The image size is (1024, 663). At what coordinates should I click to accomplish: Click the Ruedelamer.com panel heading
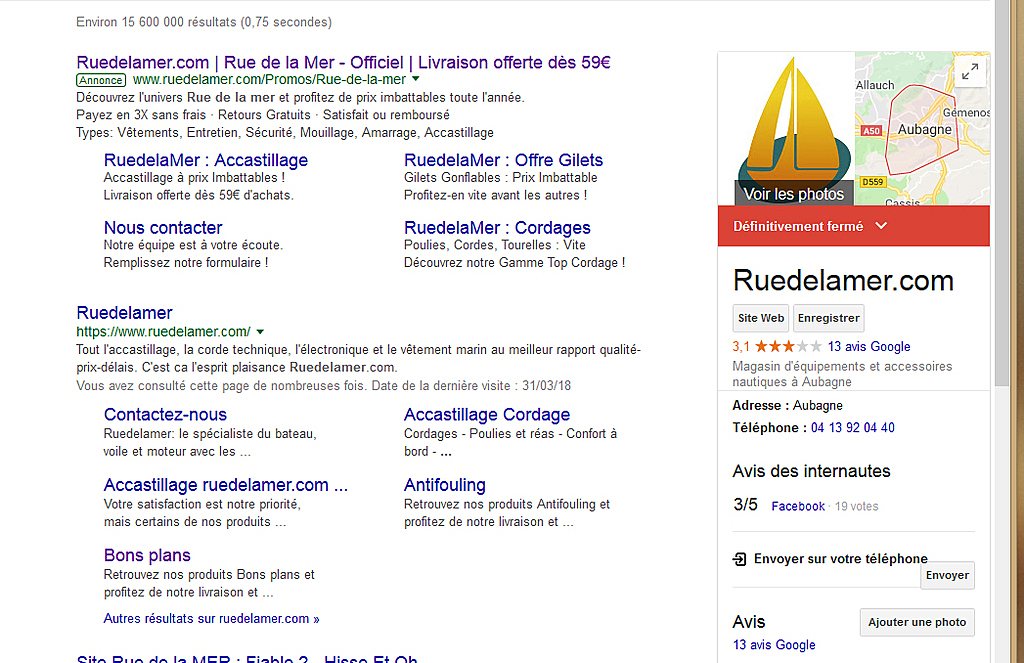(x=843, y=281)
